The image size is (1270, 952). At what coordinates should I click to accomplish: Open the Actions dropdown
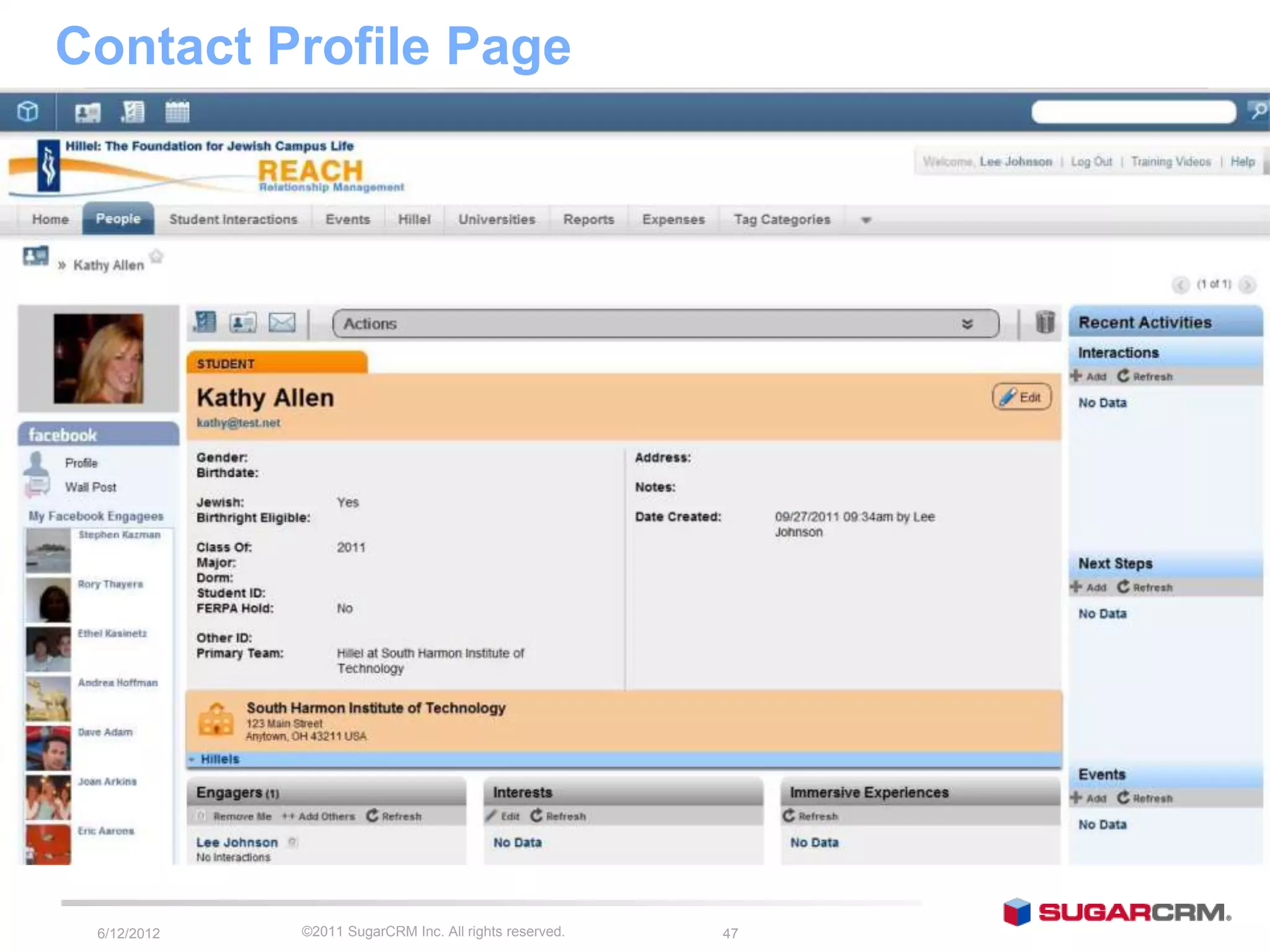(666, 324)
